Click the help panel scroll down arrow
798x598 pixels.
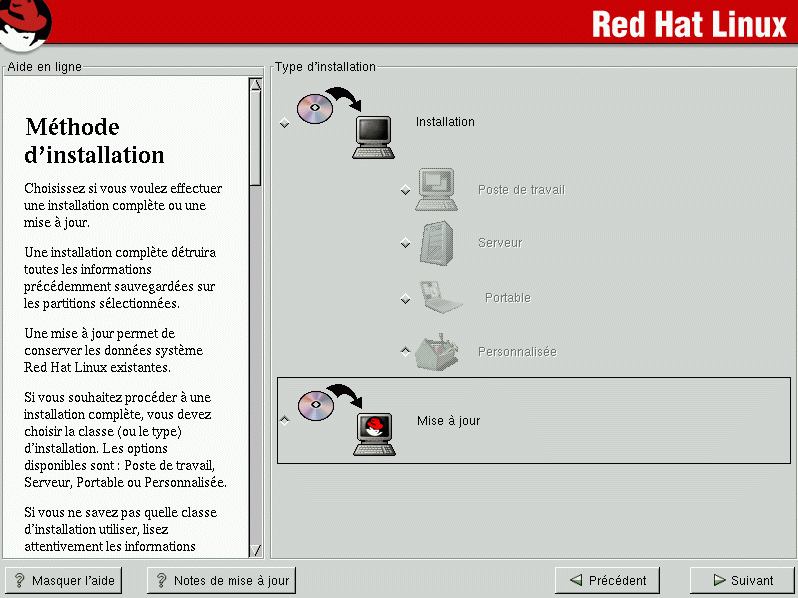click(255, 549)
